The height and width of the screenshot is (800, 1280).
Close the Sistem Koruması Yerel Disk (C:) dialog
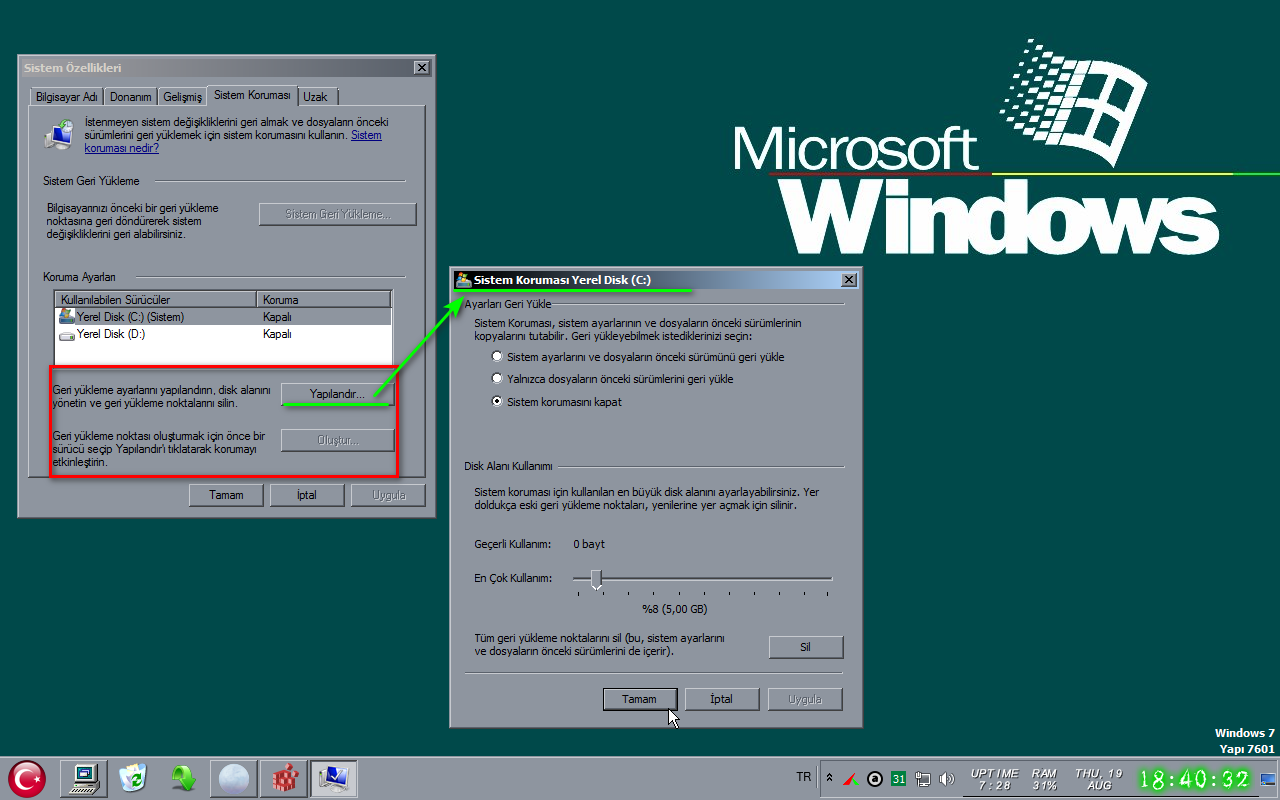pyautogui.click(x=849, y=280)
